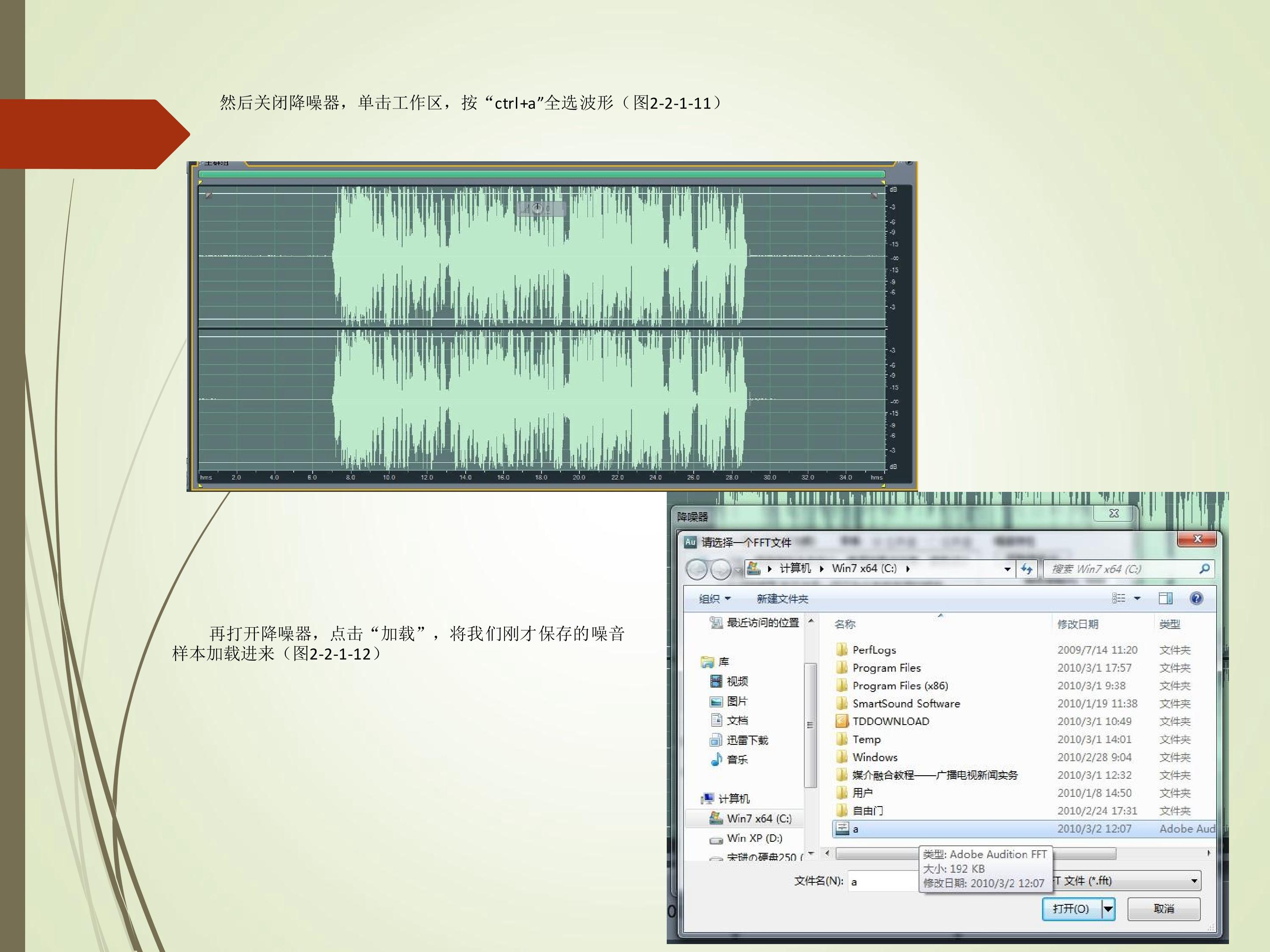Toggle the preview pane icon

[x=1165, y=599]
